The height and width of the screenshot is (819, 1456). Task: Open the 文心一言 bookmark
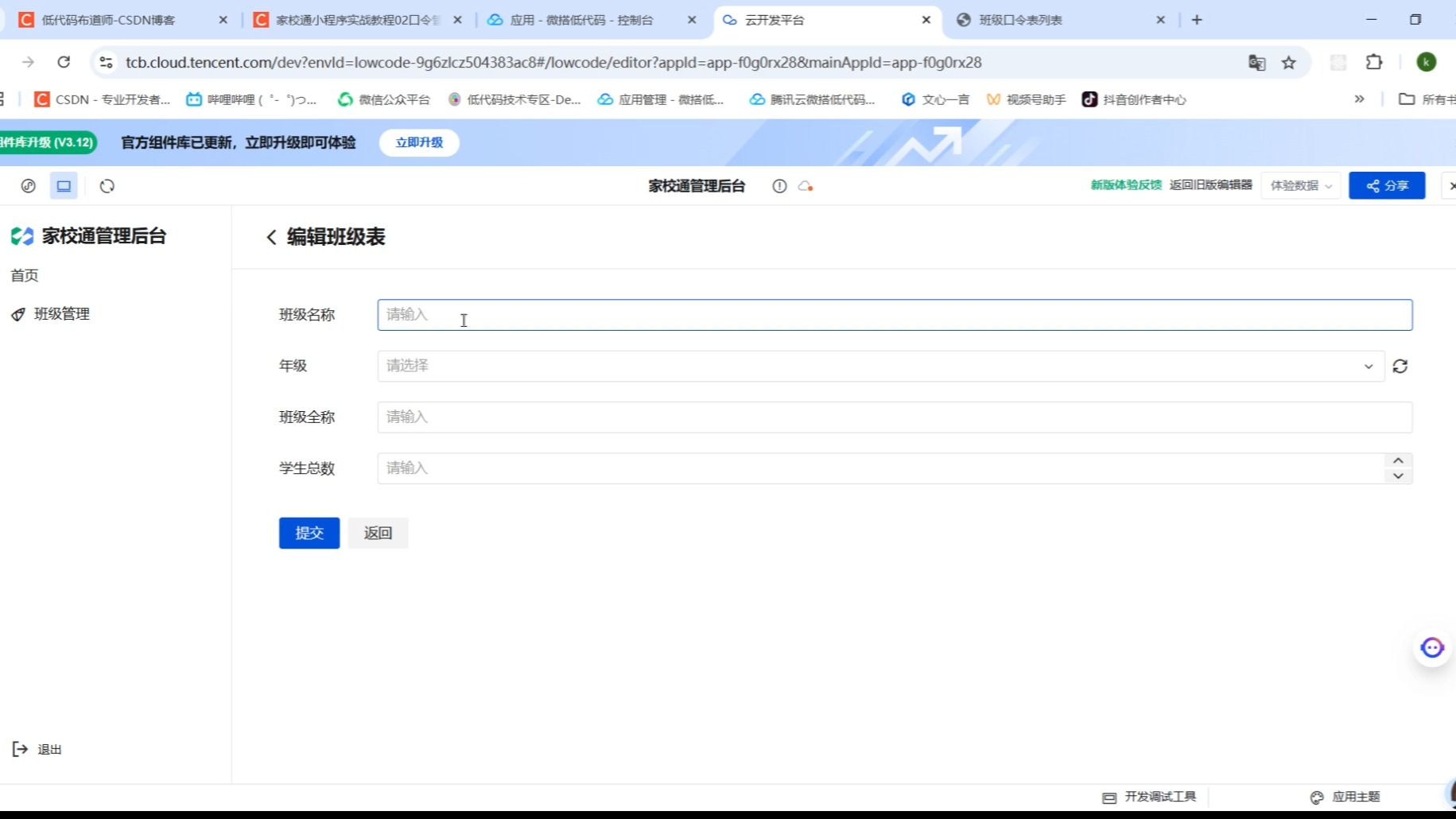tap(935, 99)
